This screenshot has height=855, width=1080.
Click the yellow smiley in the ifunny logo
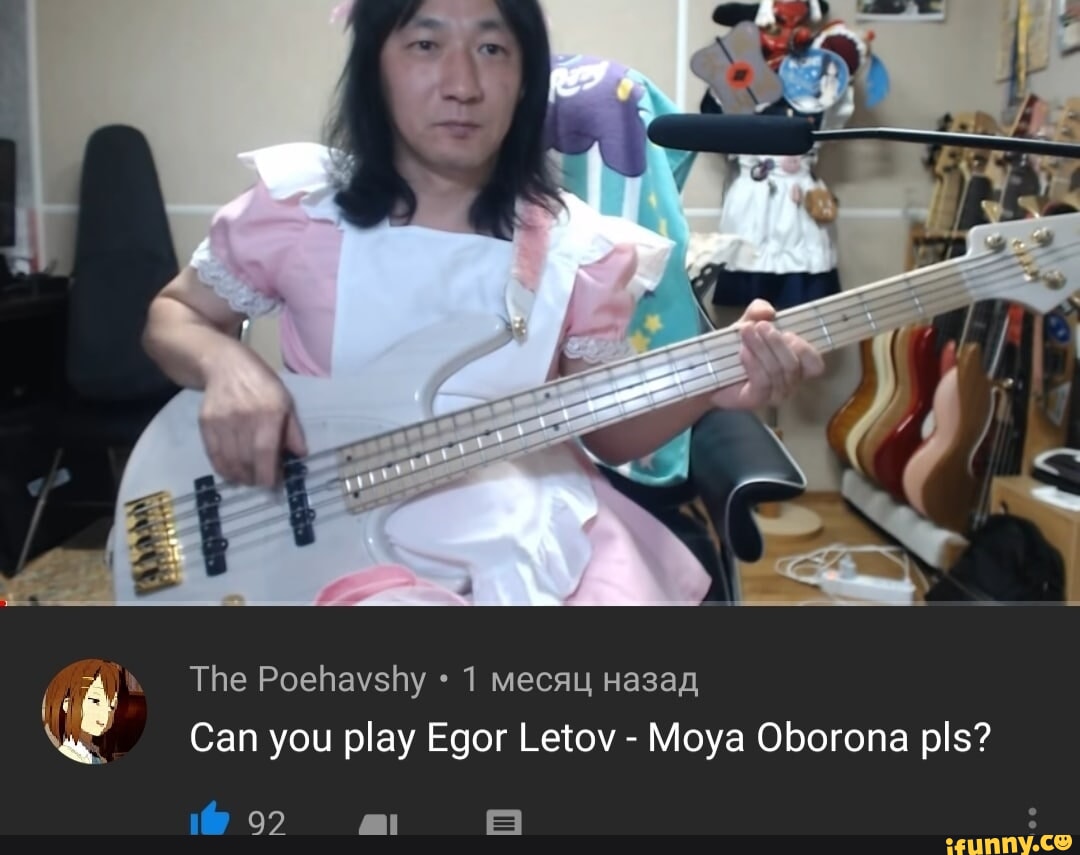1064,841
